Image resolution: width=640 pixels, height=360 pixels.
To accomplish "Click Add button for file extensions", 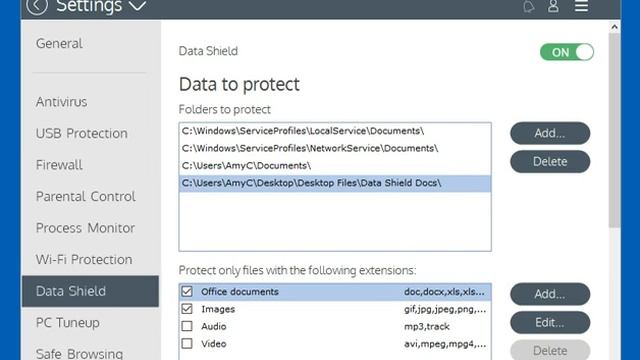I will point(550,294).
